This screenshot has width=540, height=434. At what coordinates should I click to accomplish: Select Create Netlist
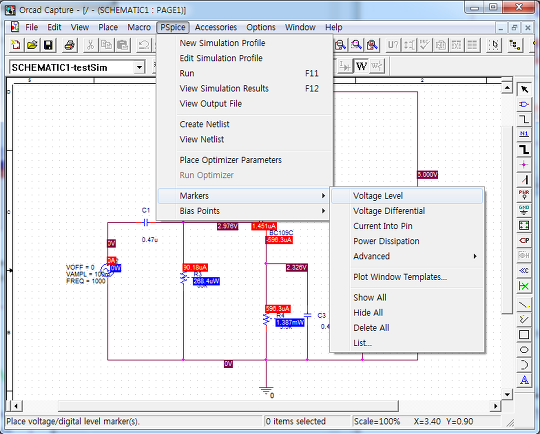coord(245,124)
